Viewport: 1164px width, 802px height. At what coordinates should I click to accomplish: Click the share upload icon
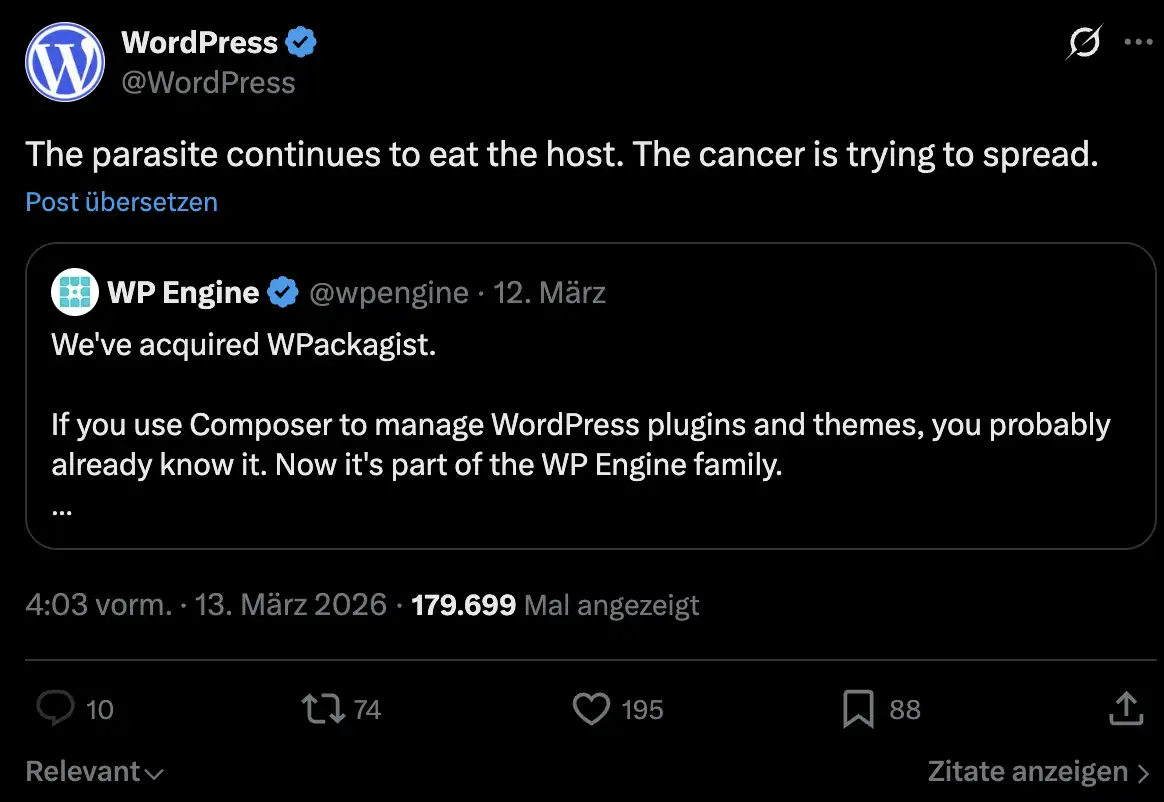(1126, 709)
